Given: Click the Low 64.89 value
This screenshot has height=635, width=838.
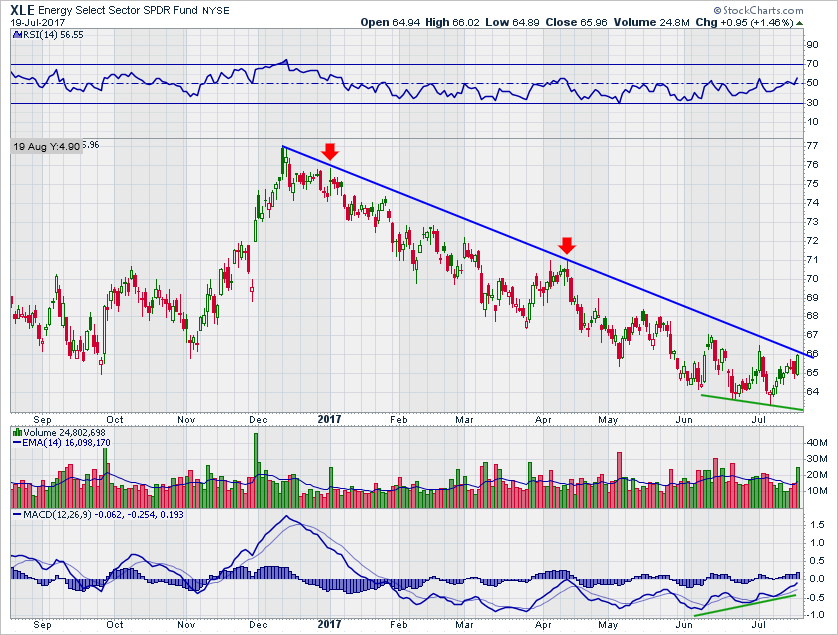Looking at the screenshot, I should (x=513, y=22).
